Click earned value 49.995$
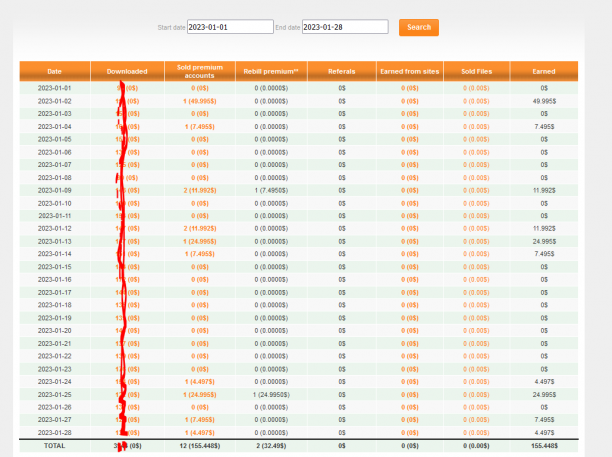612x457 pixels. [544, 101]
